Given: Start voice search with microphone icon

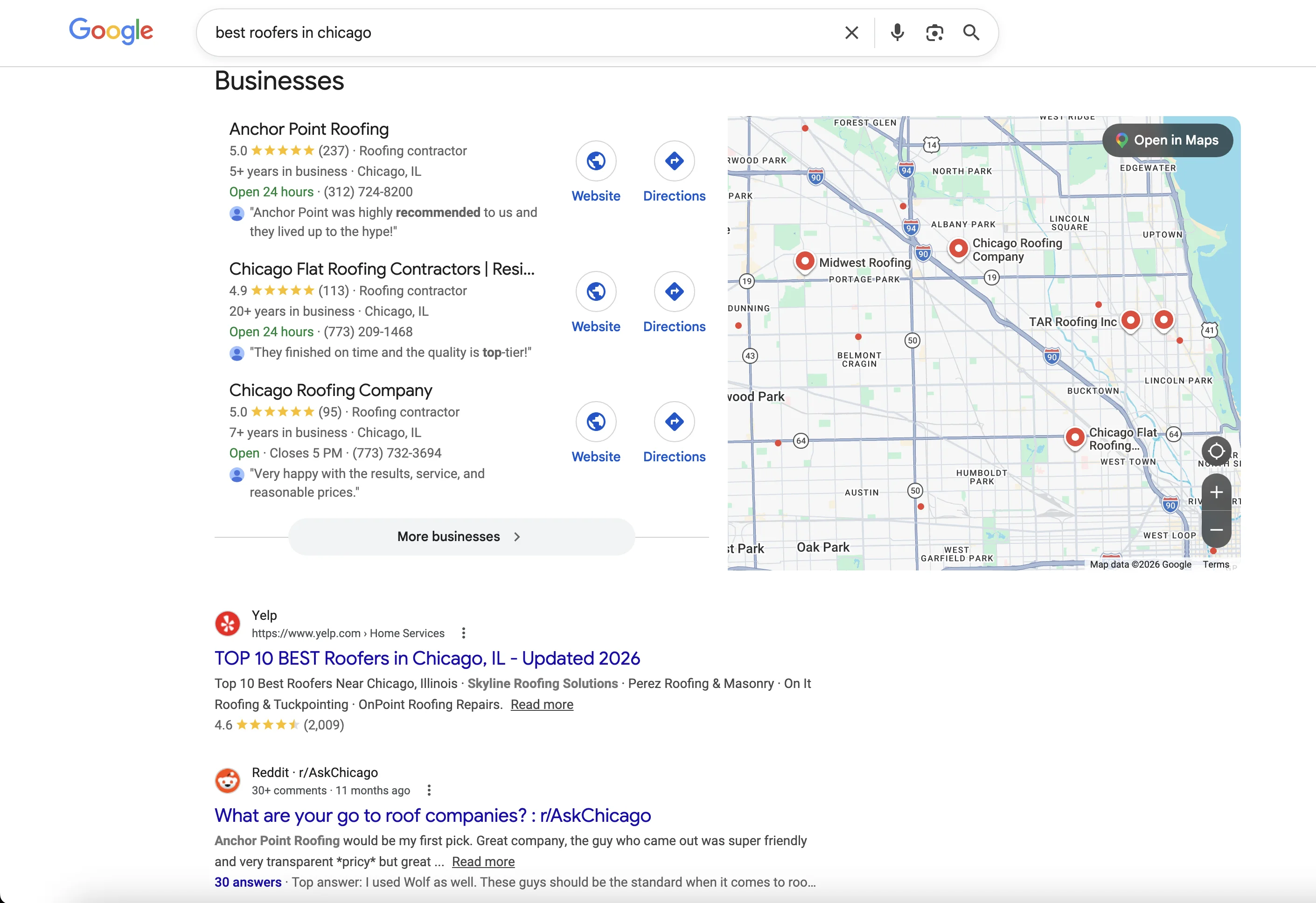Looking at the screenshot, I should (897, 33).
